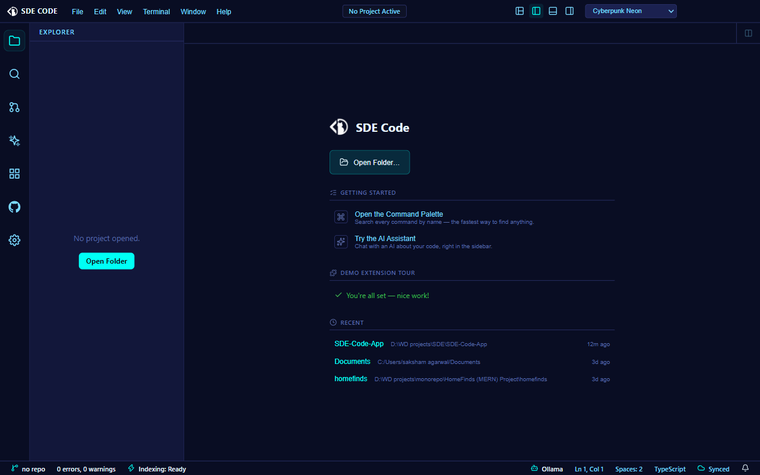Toggle the bottom panel layout icon
This screenshot has height=475, width=760.
pyautogui.click(x=553, y=11)
